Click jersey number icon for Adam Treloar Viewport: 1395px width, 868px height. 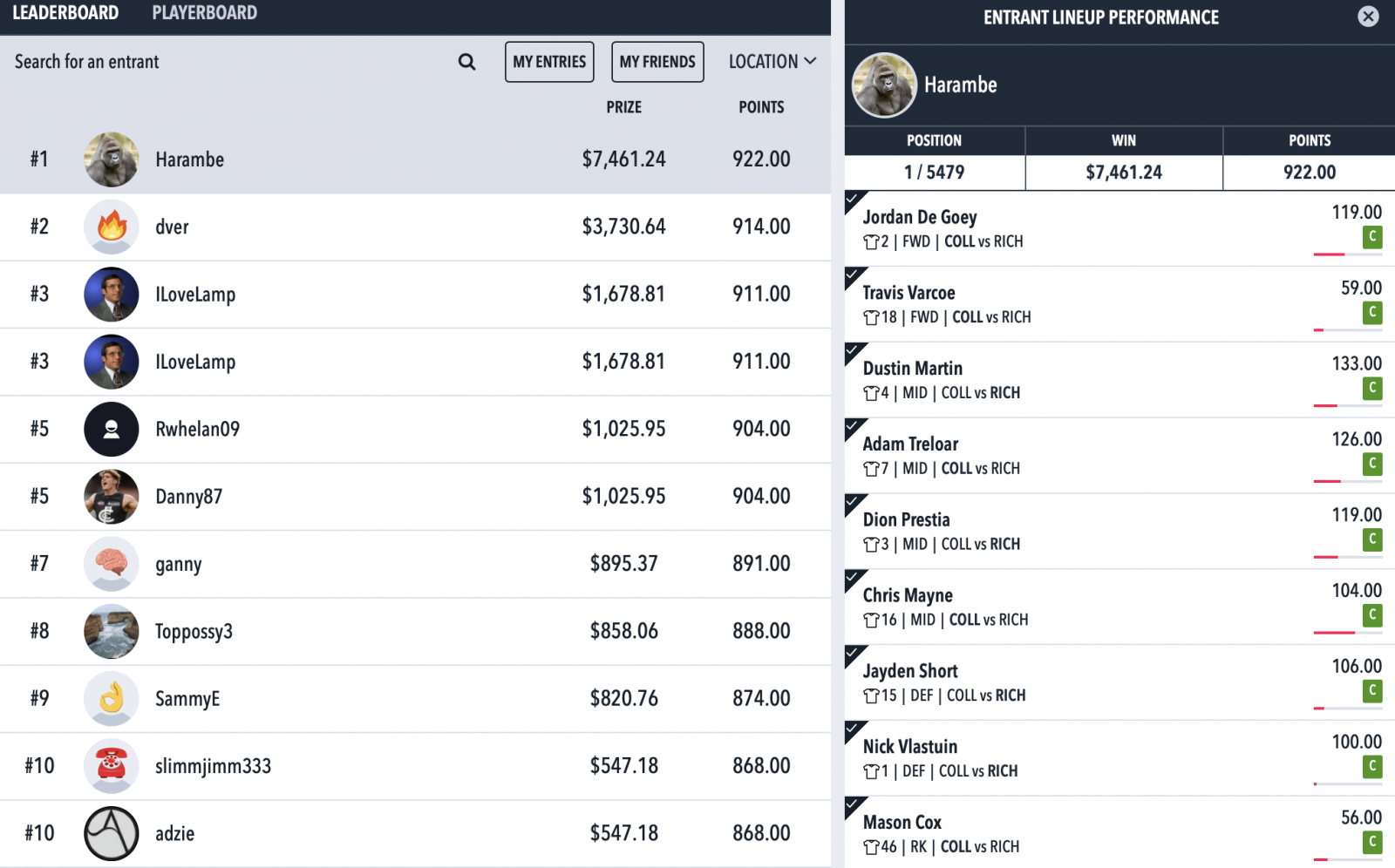click(x=871, y=470)
